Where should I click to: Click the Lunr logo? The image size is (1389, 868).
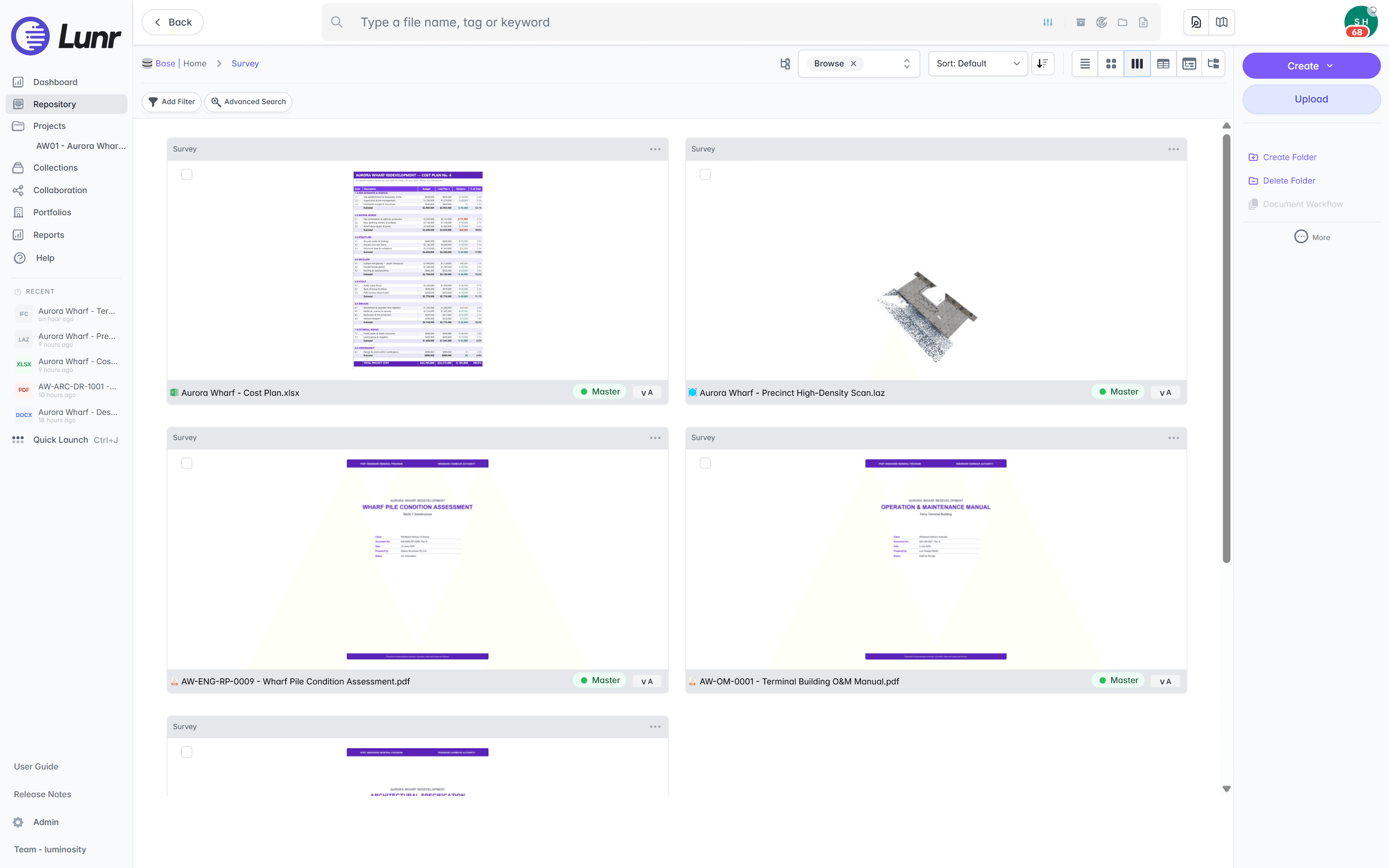click(66, 36)
